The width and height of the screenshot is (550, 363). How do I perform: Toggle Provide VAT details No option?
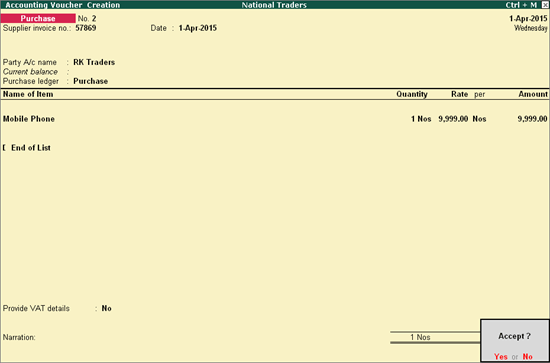click(107, 308)
